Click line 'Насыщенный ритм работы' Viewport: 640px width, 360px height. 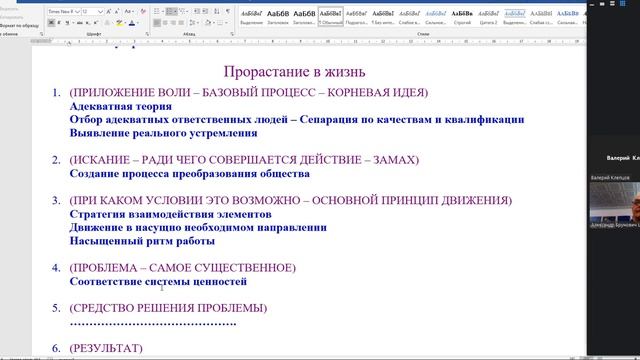click(x=142, y=241)
